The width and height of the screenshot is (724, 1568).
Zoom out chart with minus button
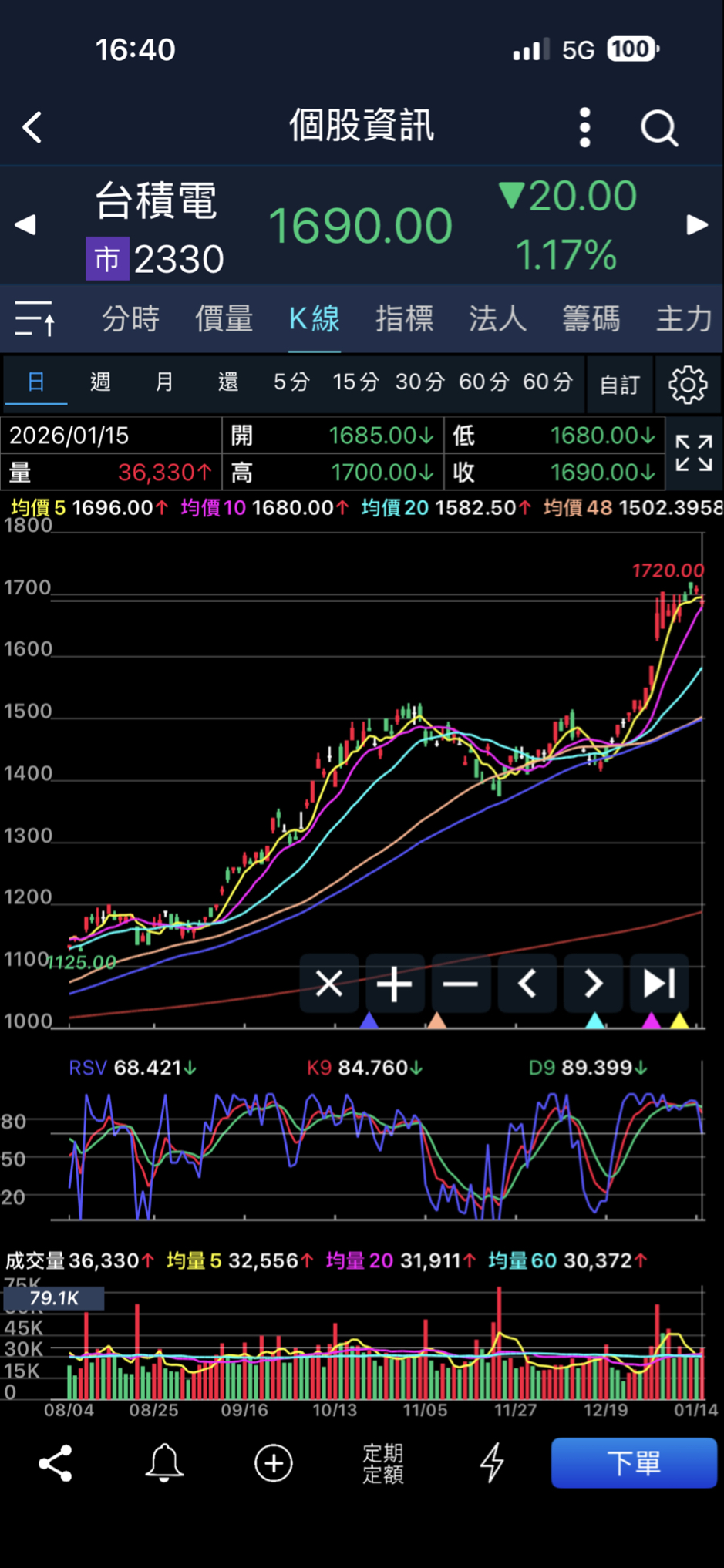pyautogui.click(x=461, y=984)
